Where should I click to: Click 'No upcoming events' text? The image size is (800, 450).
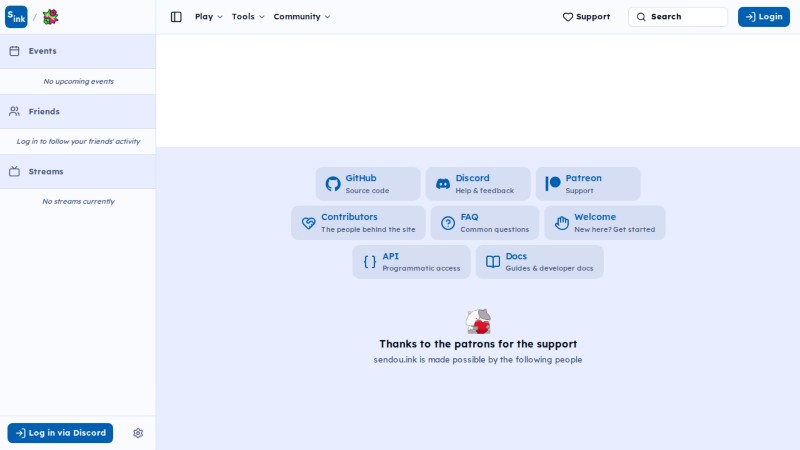tap(79, 82)
